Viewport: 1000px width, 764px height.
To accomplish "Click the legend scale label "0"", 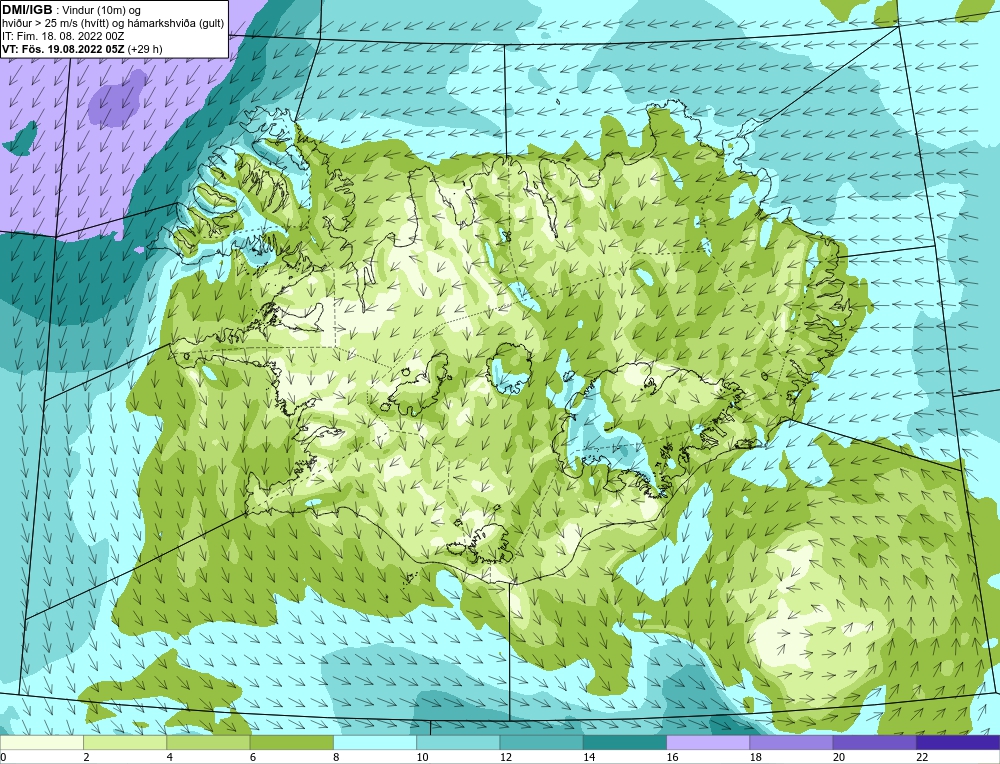I will pyautogui.click(x=3, y=757).
